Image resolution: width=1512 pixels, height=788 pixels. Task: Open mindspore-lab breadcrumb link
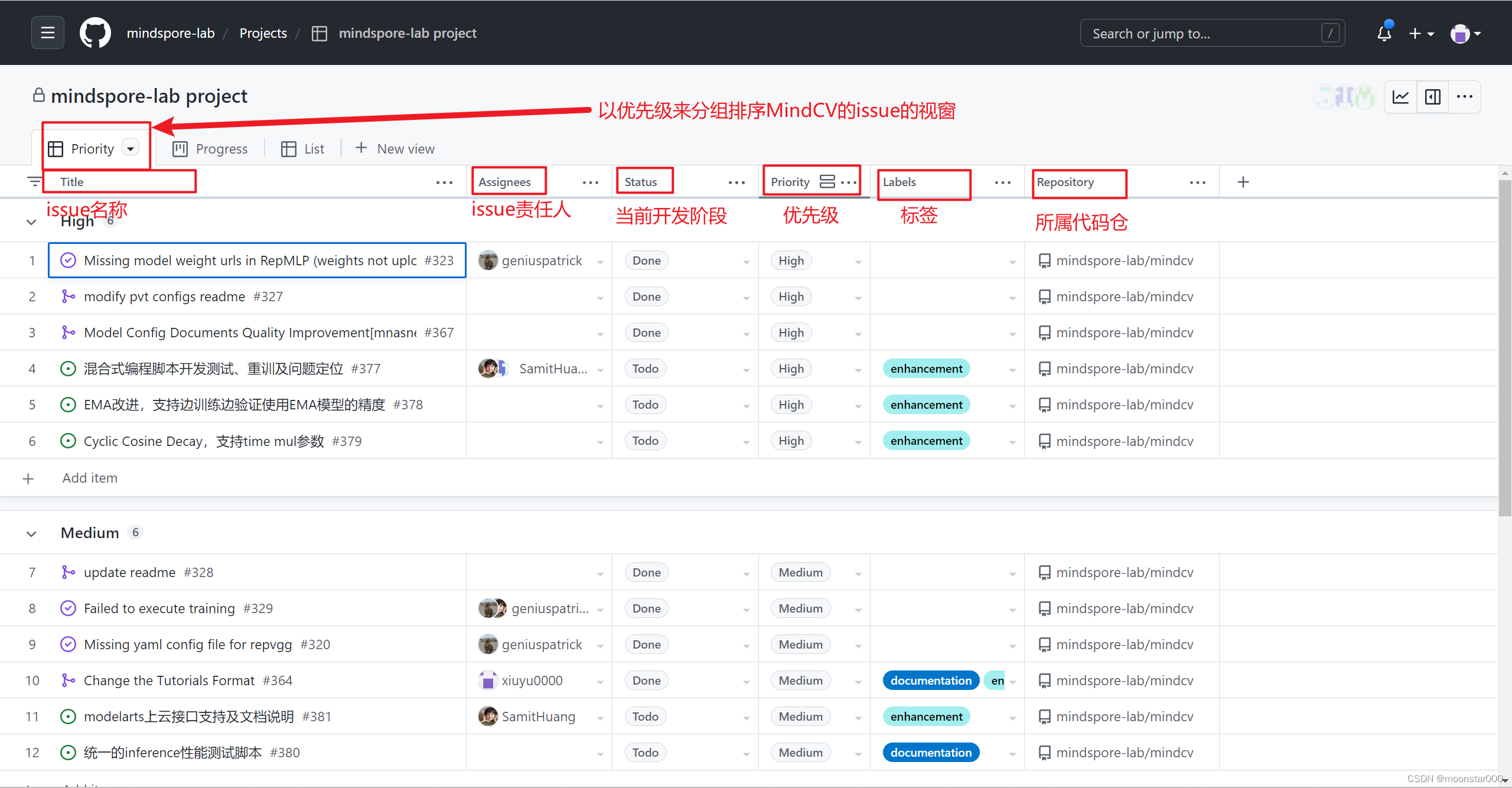pyautogui.click(x=171, y=33)
